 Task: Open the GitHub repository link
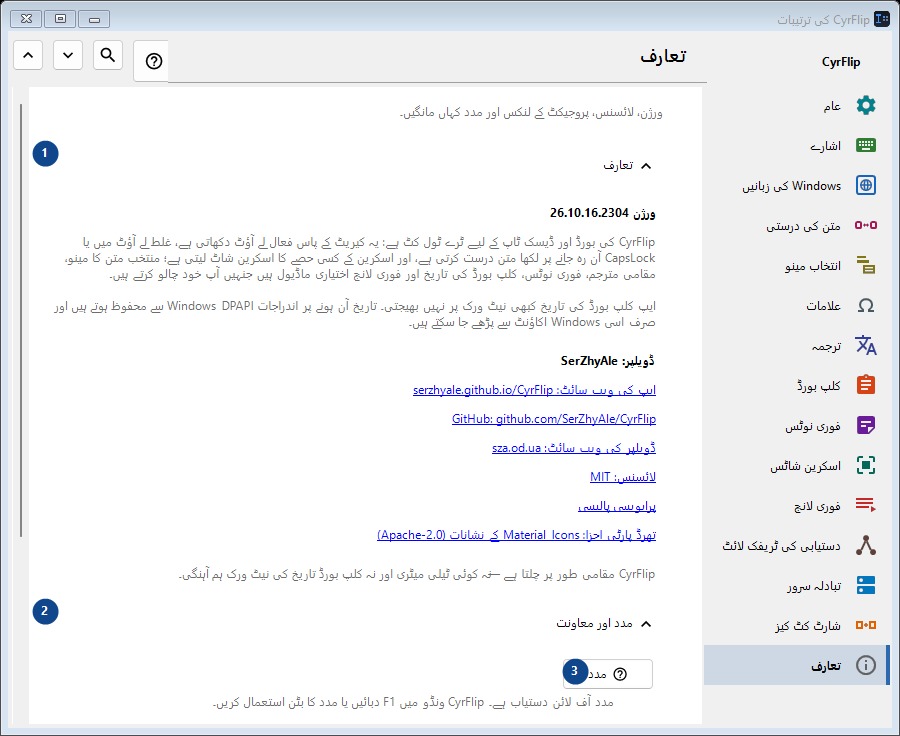click(x=554, y=419)
